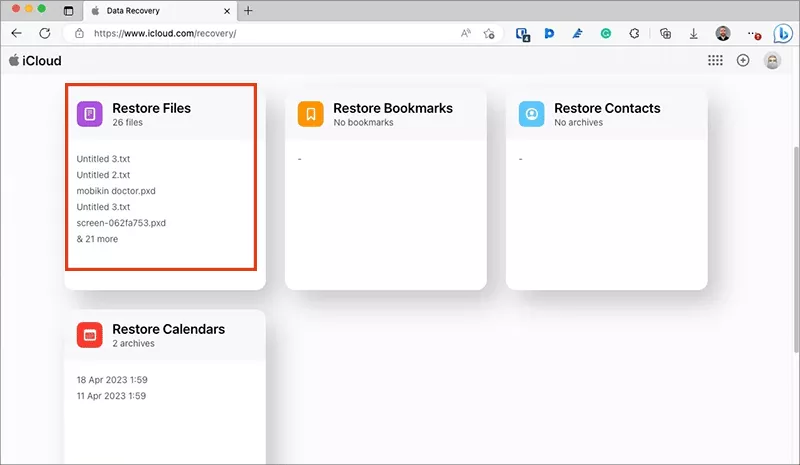
Task: Open the blue pen extension icon
Action: click(x=577, y=33)
